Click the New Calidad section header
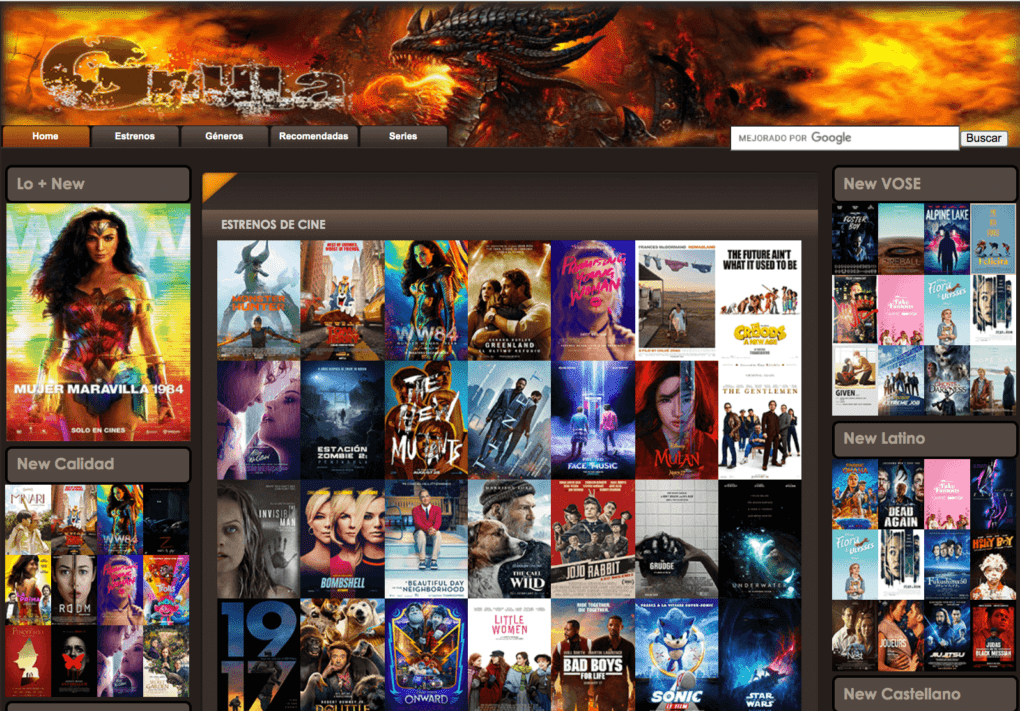1020x711 pixels. click(x=98, y=464)
